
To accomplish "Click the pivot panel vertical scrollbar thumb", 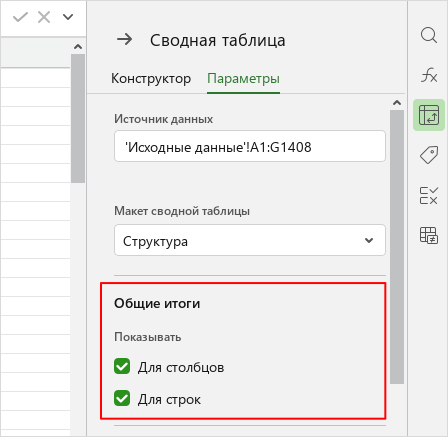I will coord(397,247).
